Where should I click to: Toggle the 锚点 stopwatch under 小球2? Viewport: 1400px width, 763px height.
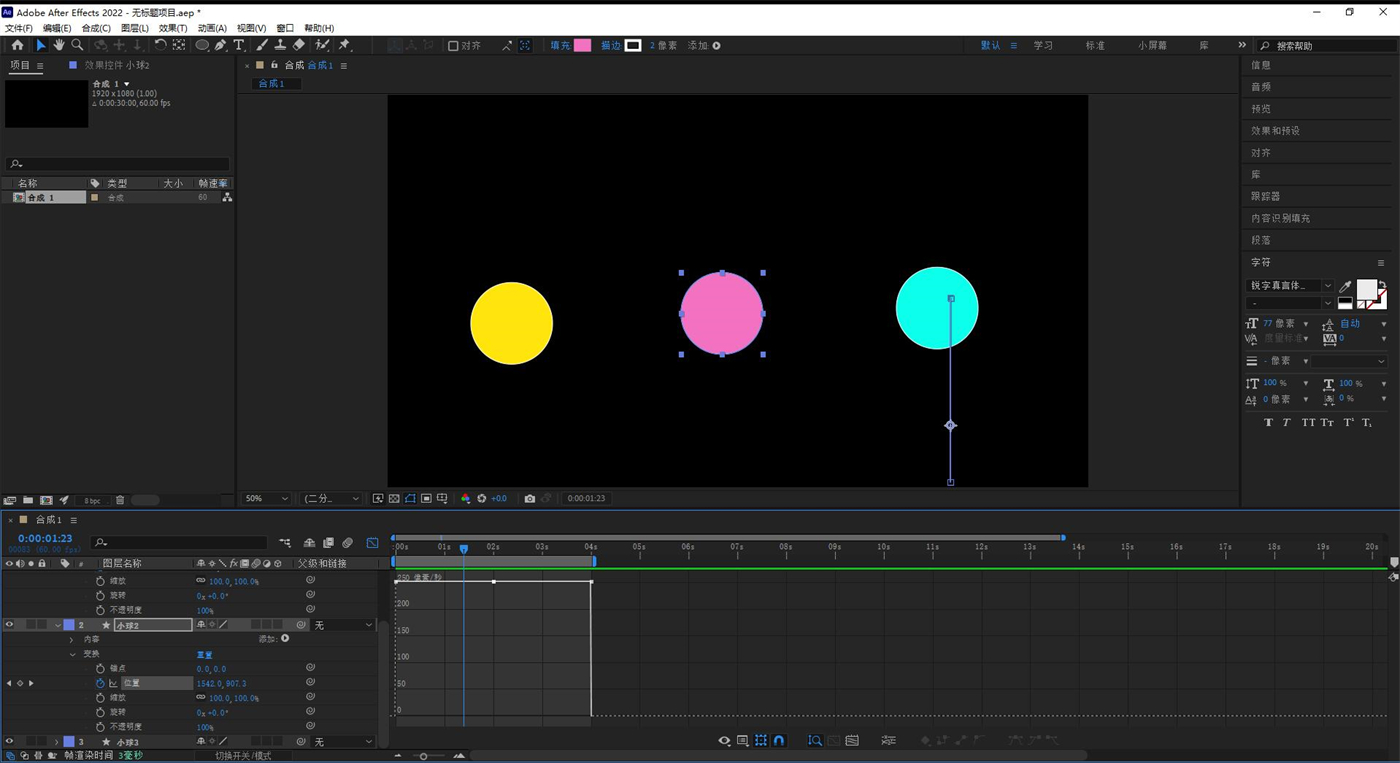[x=100, y=669]
